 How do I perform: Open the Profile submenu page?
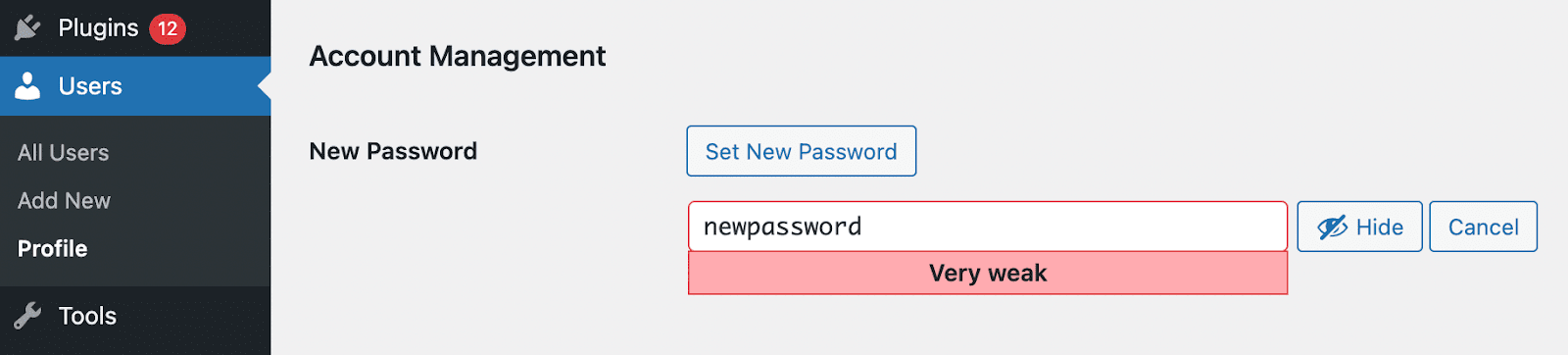(x=52, y=249)
